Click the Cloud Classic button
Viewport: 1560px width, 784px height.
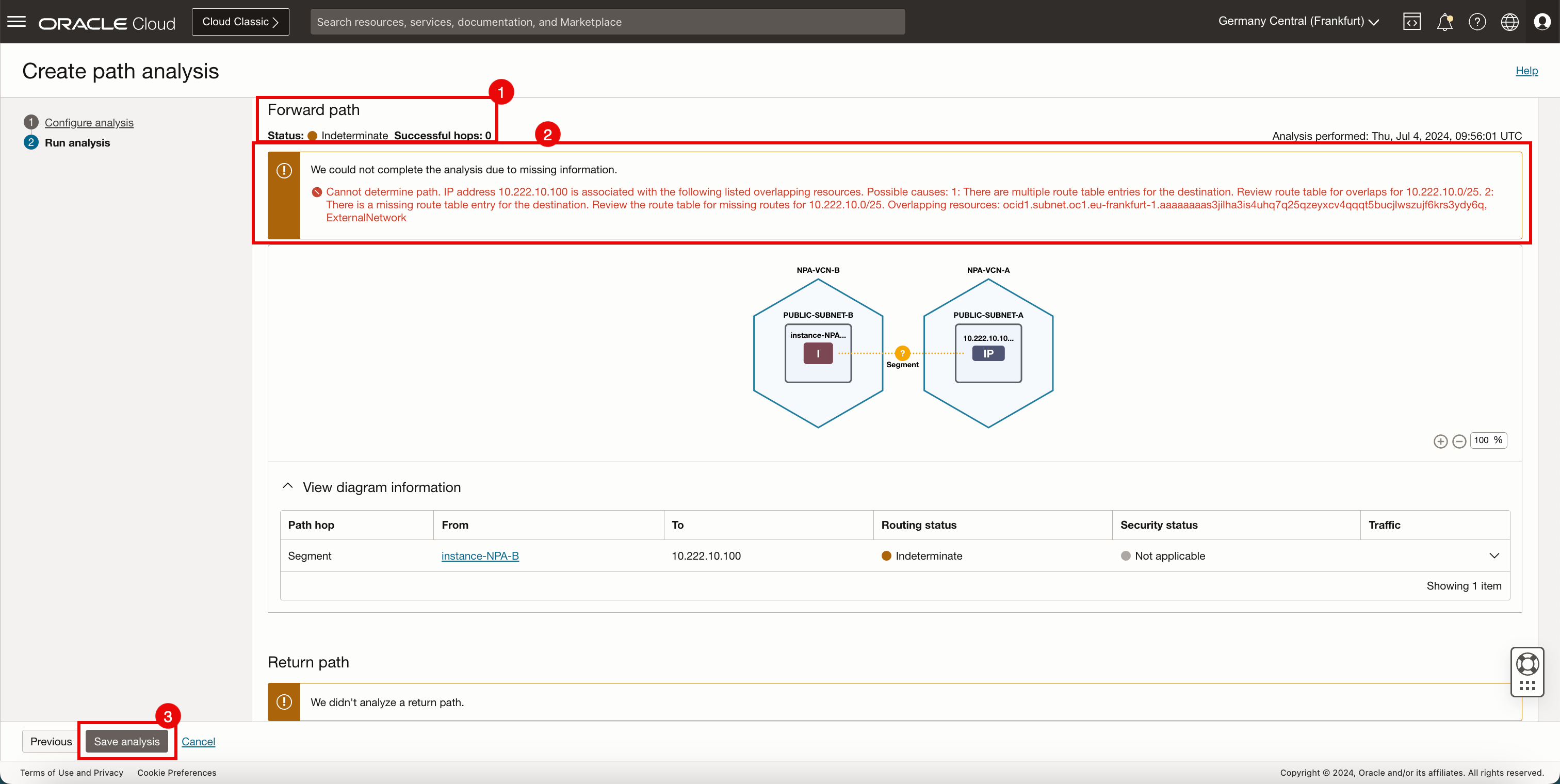point(240,22)
